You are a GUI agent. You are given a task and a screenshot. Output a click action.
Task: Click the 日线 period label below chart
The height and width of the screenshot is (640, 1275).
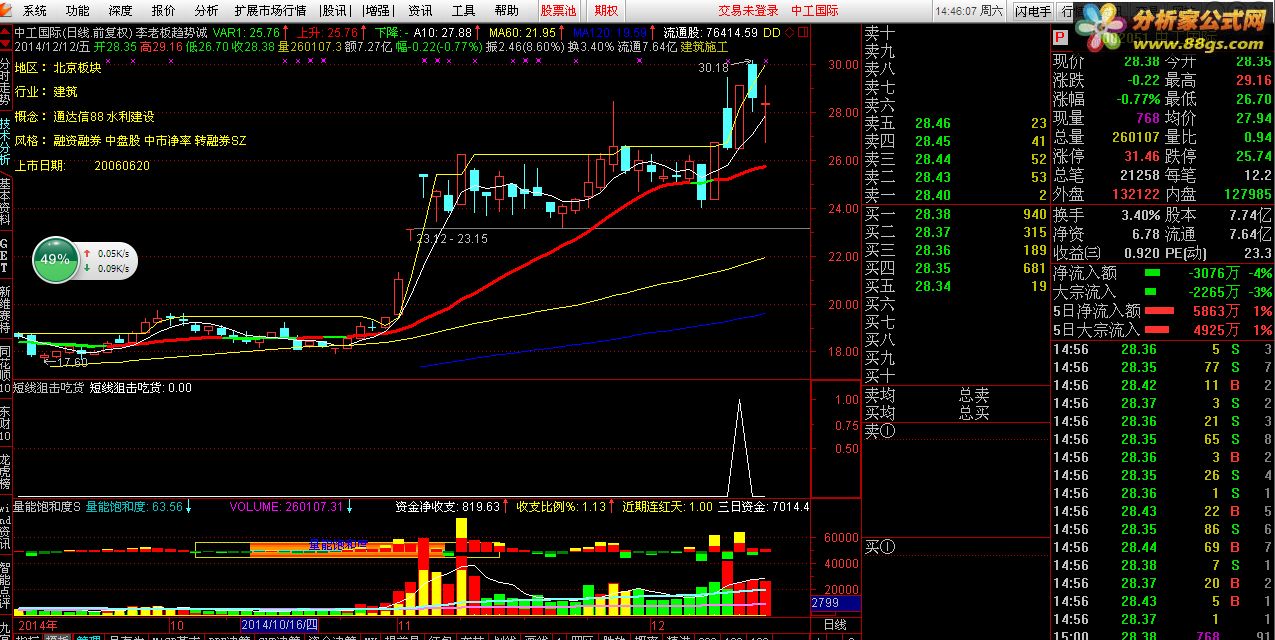pos(834,625)
